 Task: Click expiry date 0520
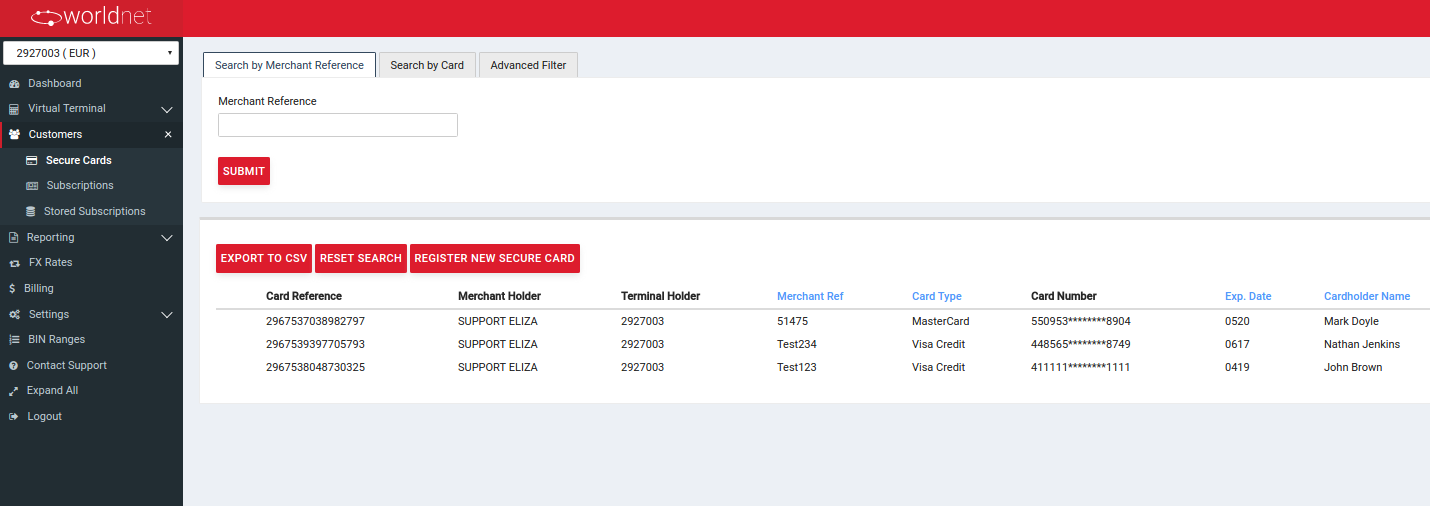(1237, 321)
